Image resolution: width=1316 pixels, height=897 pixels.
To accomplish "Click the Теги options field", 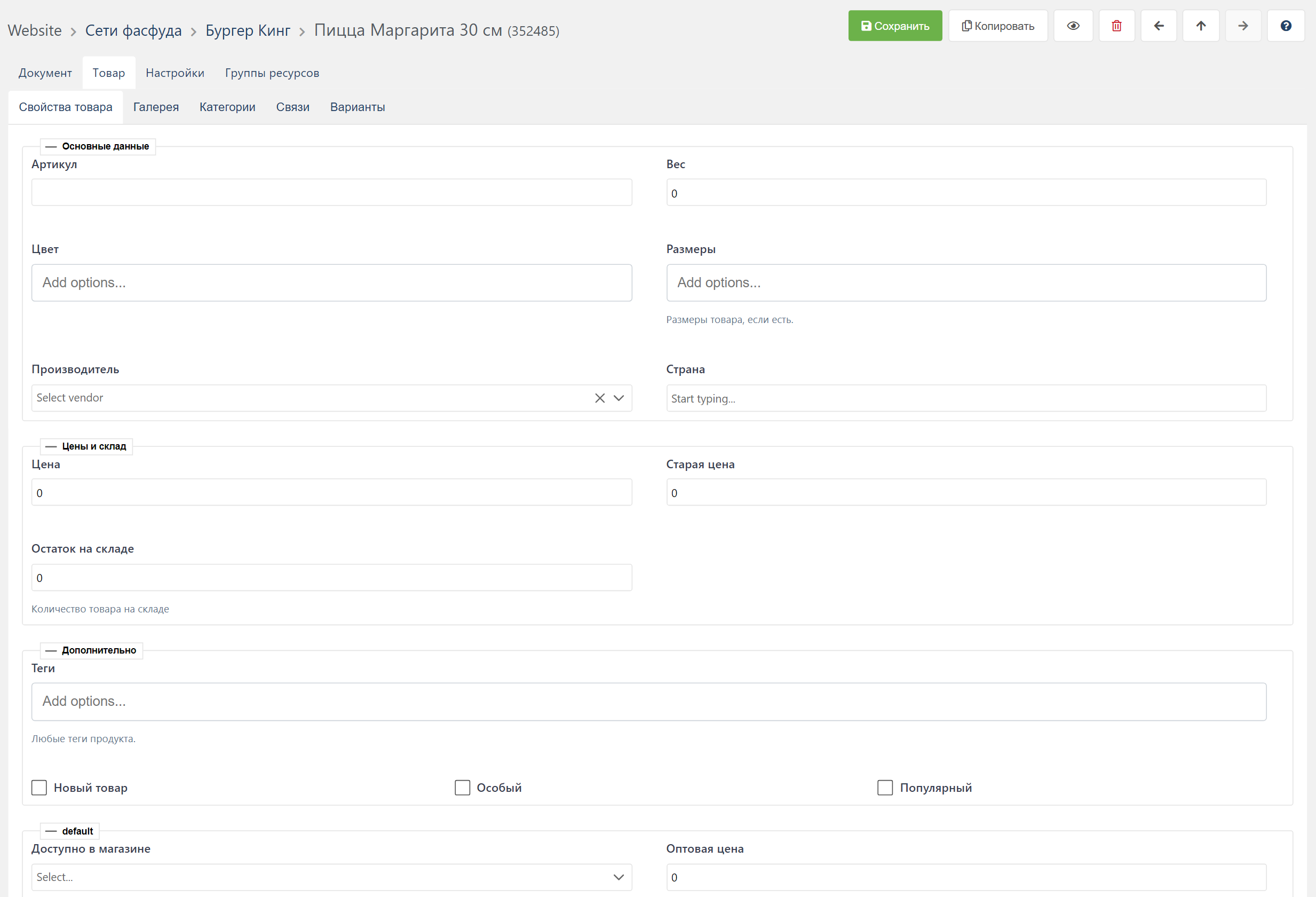I will coord(648,702).
